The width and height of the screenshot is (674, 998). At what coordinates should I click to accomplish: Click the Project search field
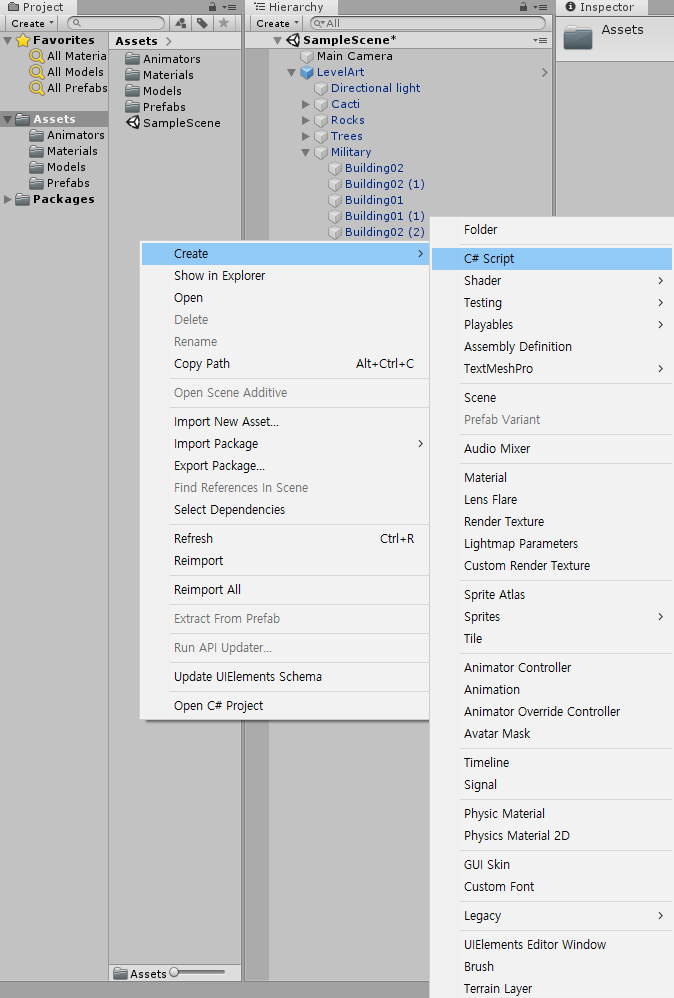click(x=116, y=23)
